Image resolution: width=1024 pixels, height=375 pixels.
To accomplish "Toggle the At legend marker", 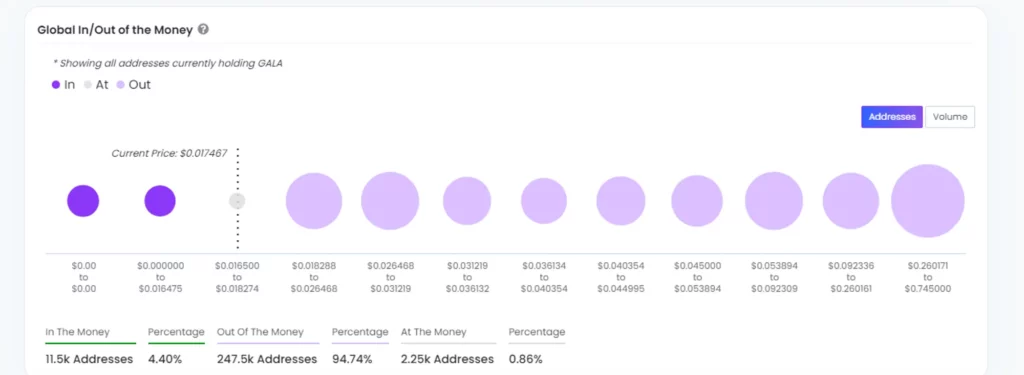I will (x=88, y=84).
